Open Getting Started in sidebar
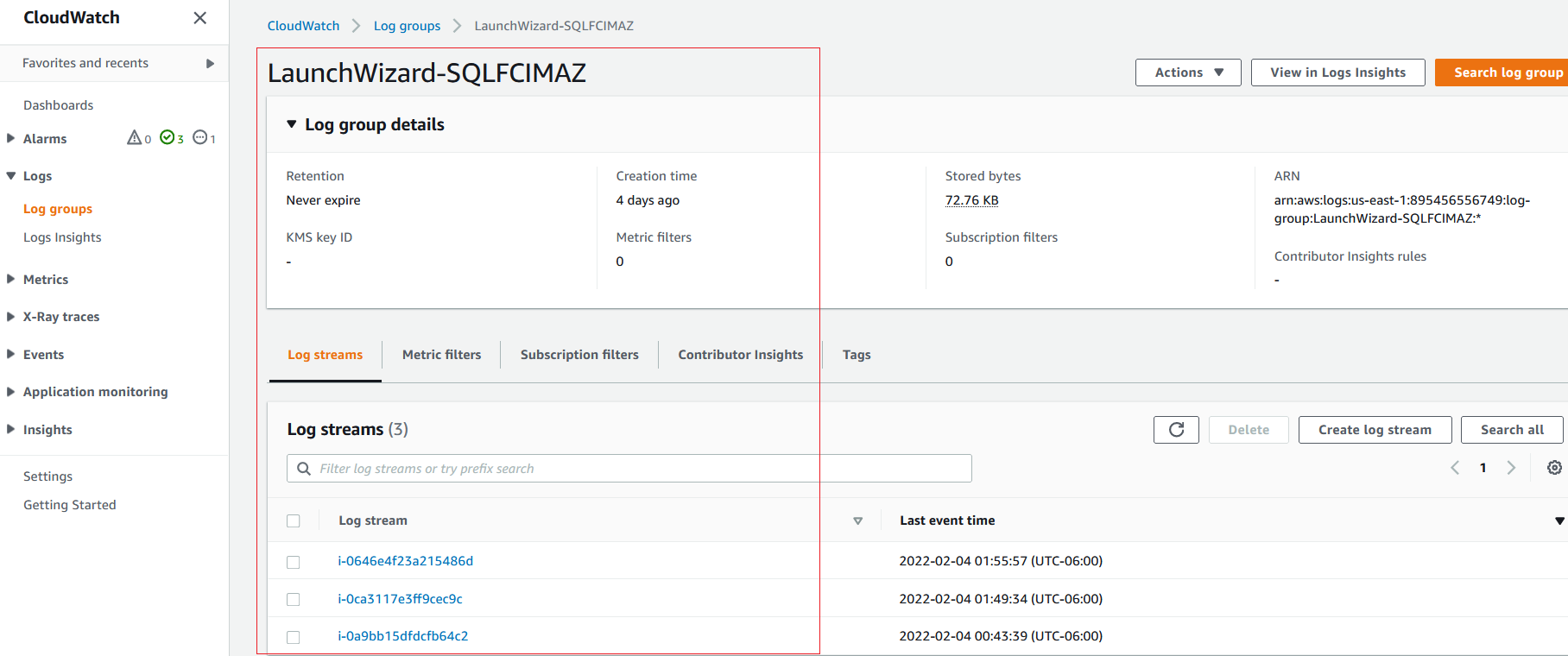 pyautogui.click(x=69, y=505)
